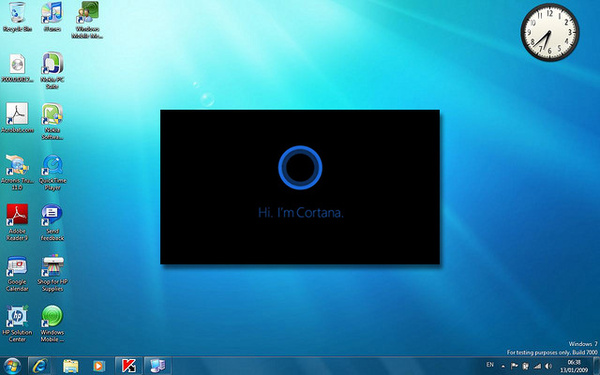The image size is (600, 375).
Task: Click the Cortana circle logo
Action: pos(300,167)
